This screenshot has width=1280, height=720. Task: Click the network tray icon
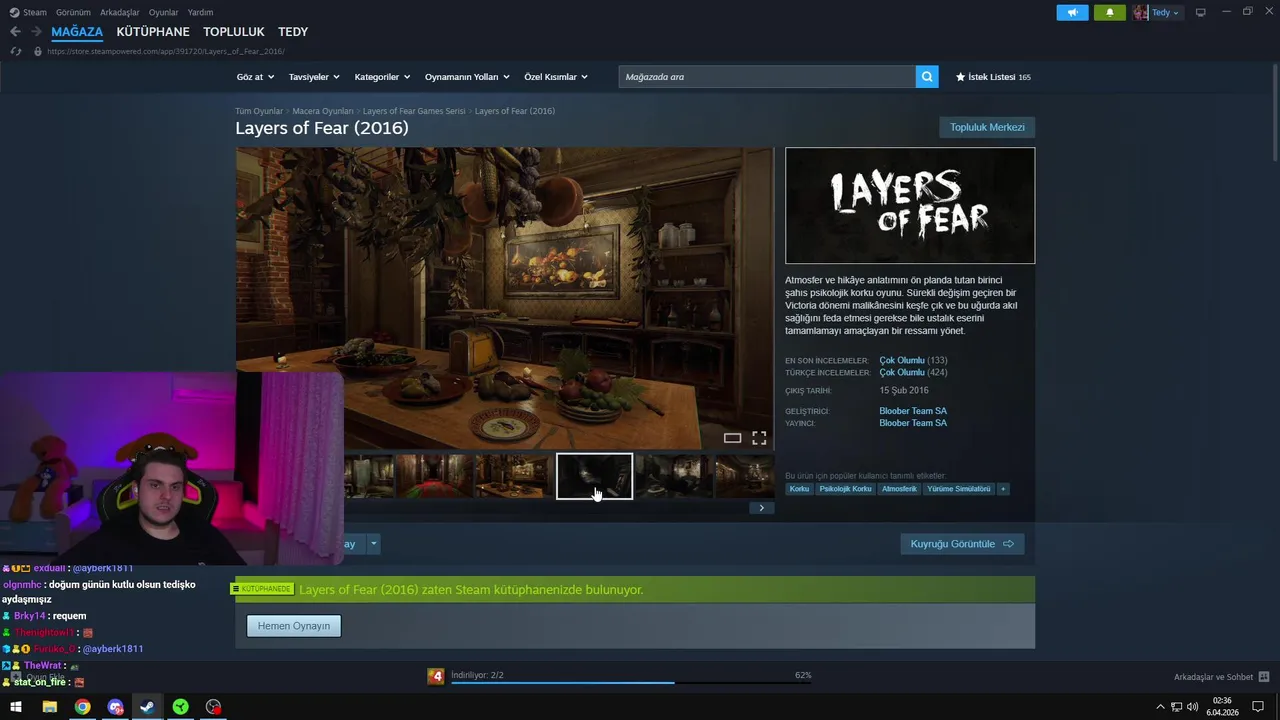coord(1176,707)
